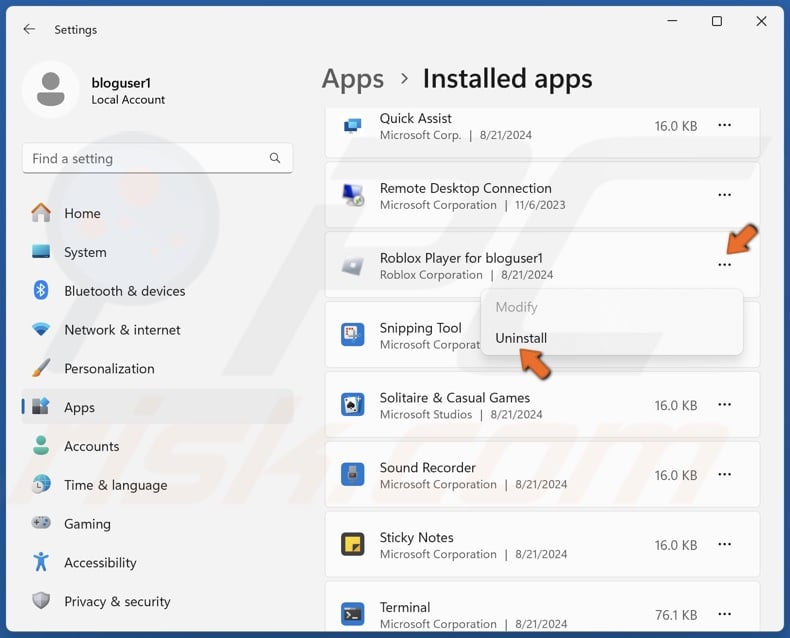
Task: Click the Settings back arrow
Action: (29, 29)
